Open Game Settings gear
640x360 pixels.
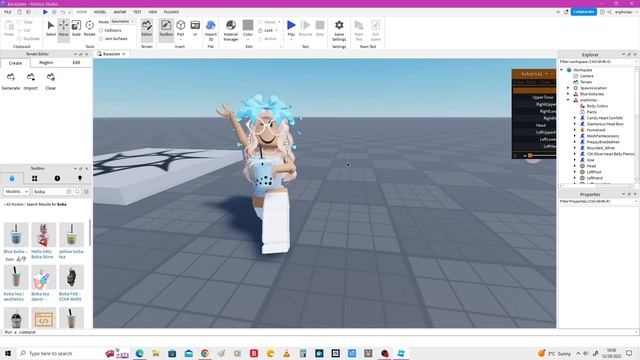point(339,30)
